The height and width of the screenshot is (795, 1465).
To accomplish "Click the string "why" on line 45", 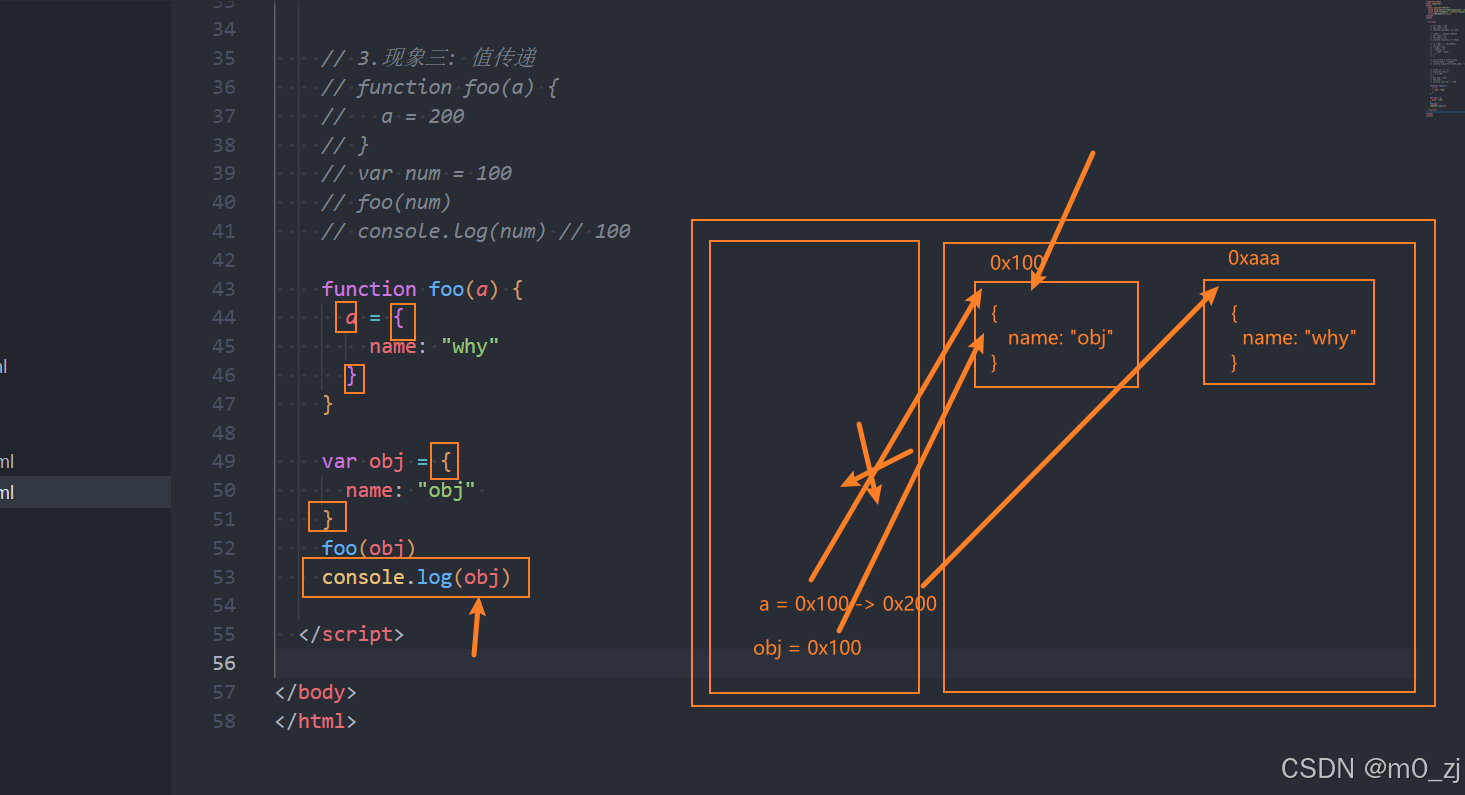I will (469, 346).
